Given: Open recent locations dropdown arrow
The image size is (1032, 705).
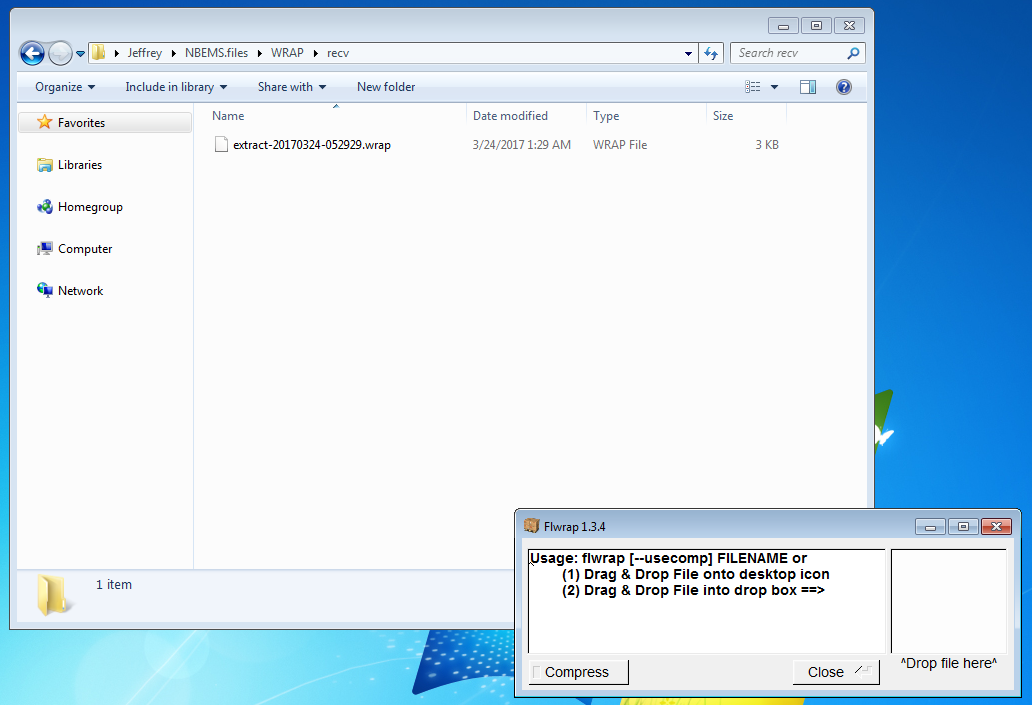Looking at the screenshot, I should pos(80,54).
